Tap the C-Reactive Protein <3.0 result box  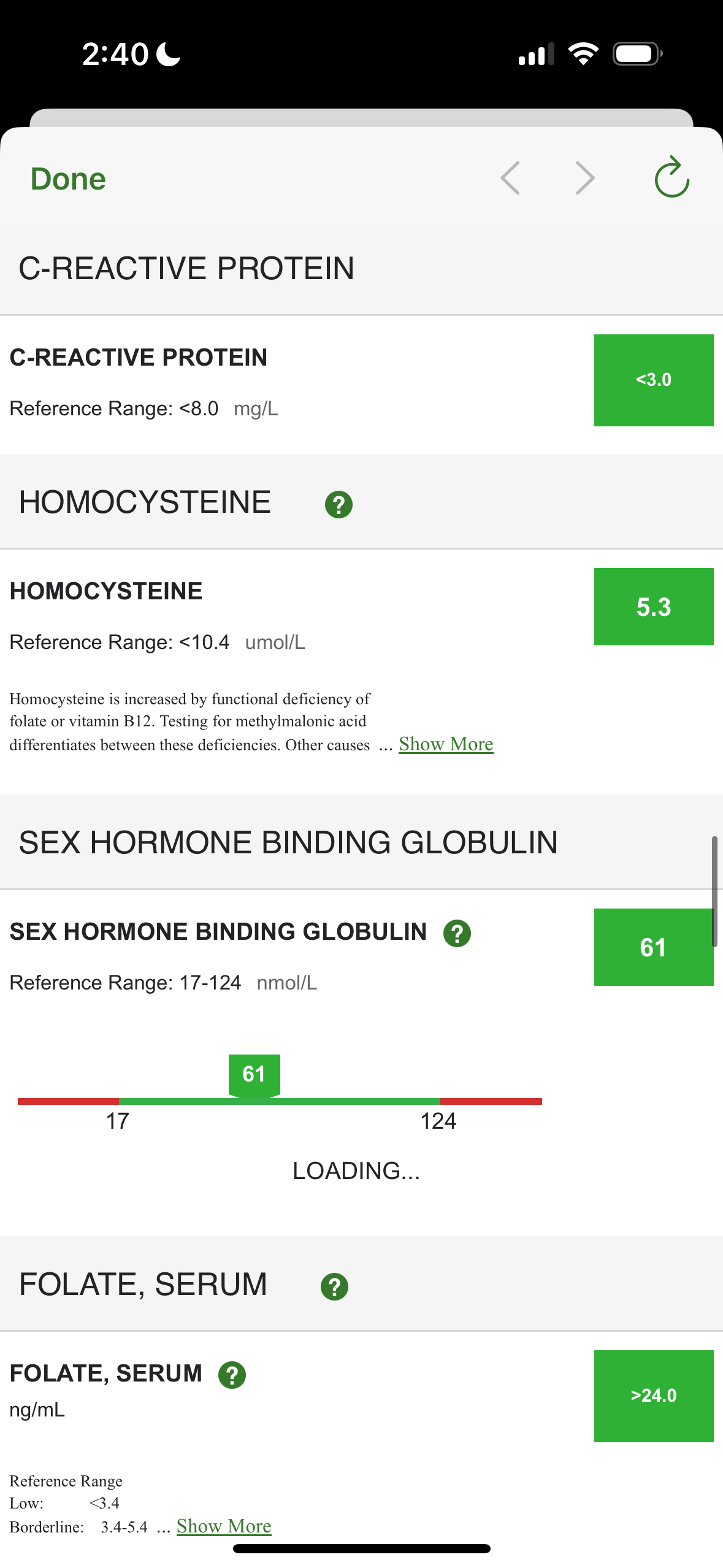[x=653, y=380]
